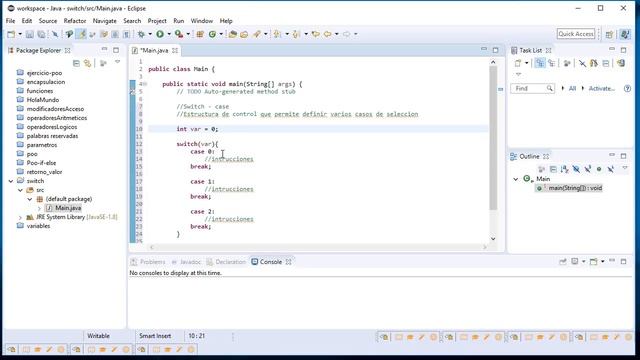This screenshot has width=640, height=360.
Task: Click the editor vertical scrollbar thumb
Action: coord(493,138)
